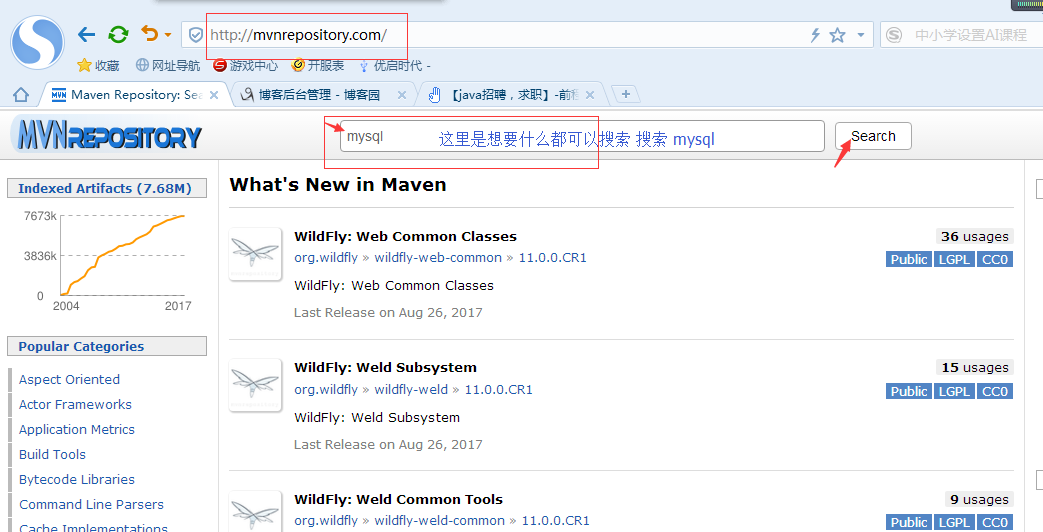Open WildFly: Weld Subsystem title
Image resolution: width=1043 pixels, height=532 pixels.
pos(385,368)
